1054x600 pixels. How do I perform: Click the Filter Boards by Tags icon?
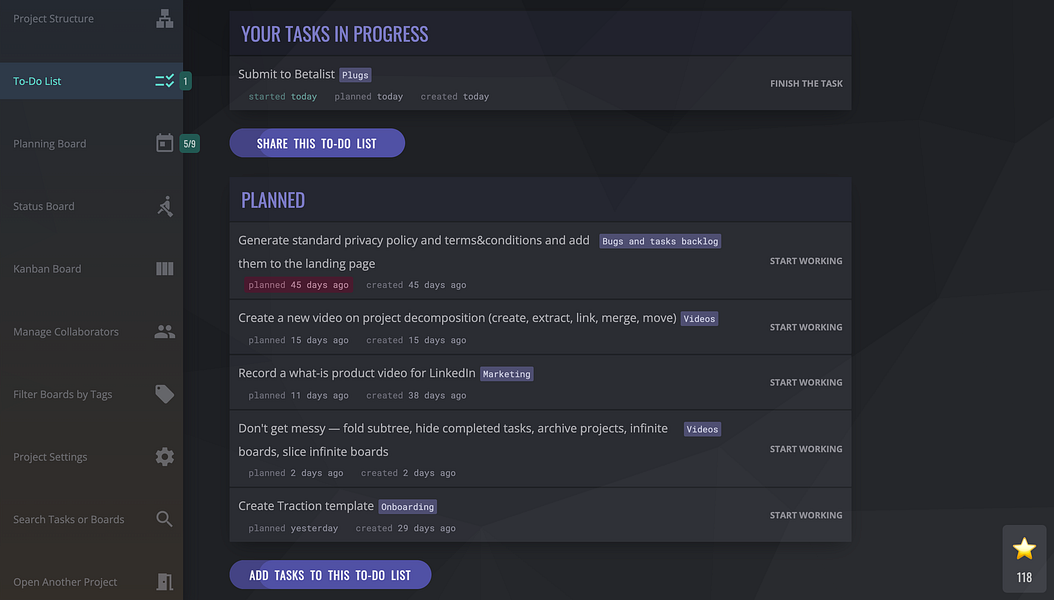(165, 394)
